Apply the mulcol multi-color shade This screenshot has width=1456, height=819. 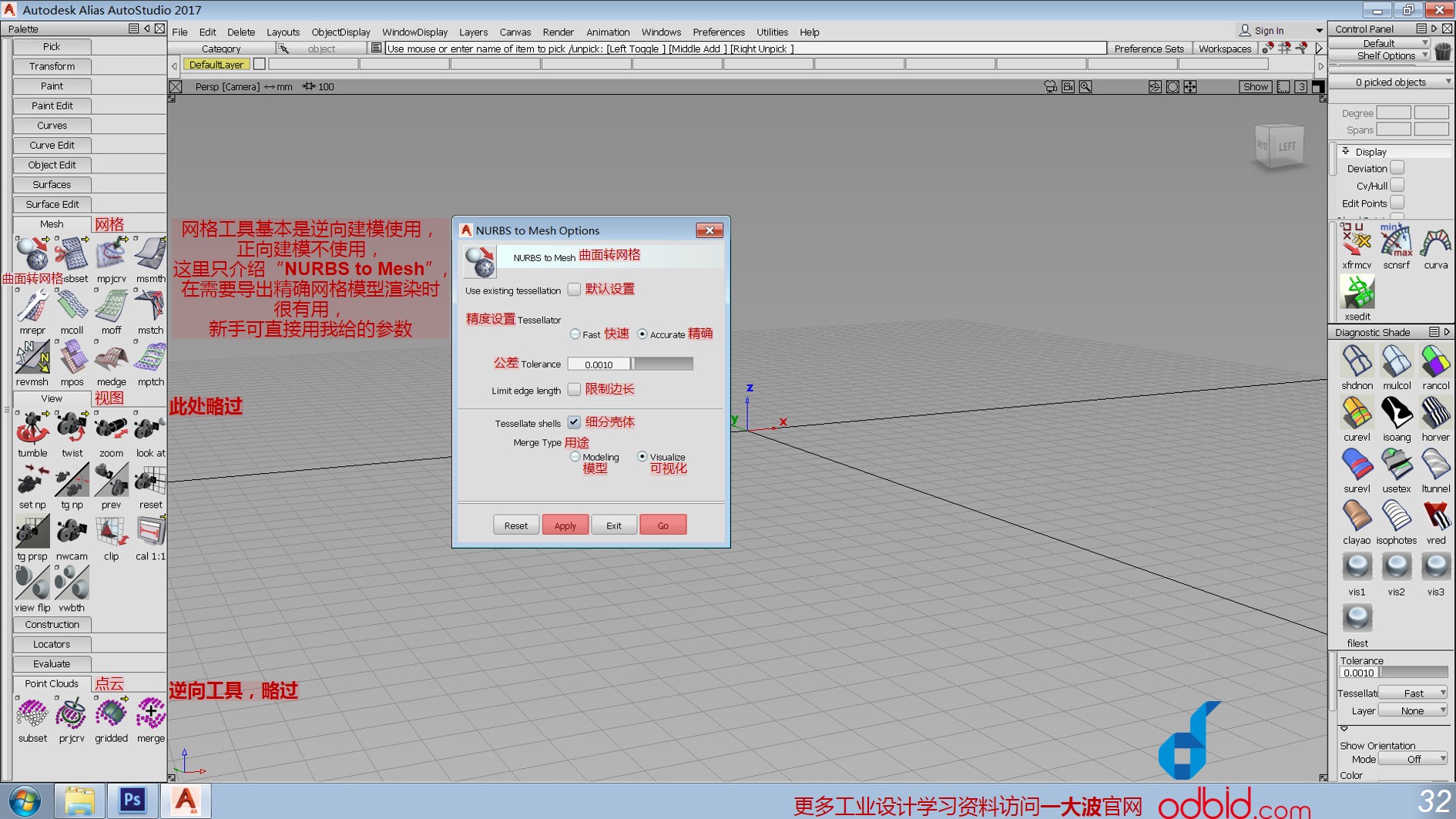[x=1396, y=361]
